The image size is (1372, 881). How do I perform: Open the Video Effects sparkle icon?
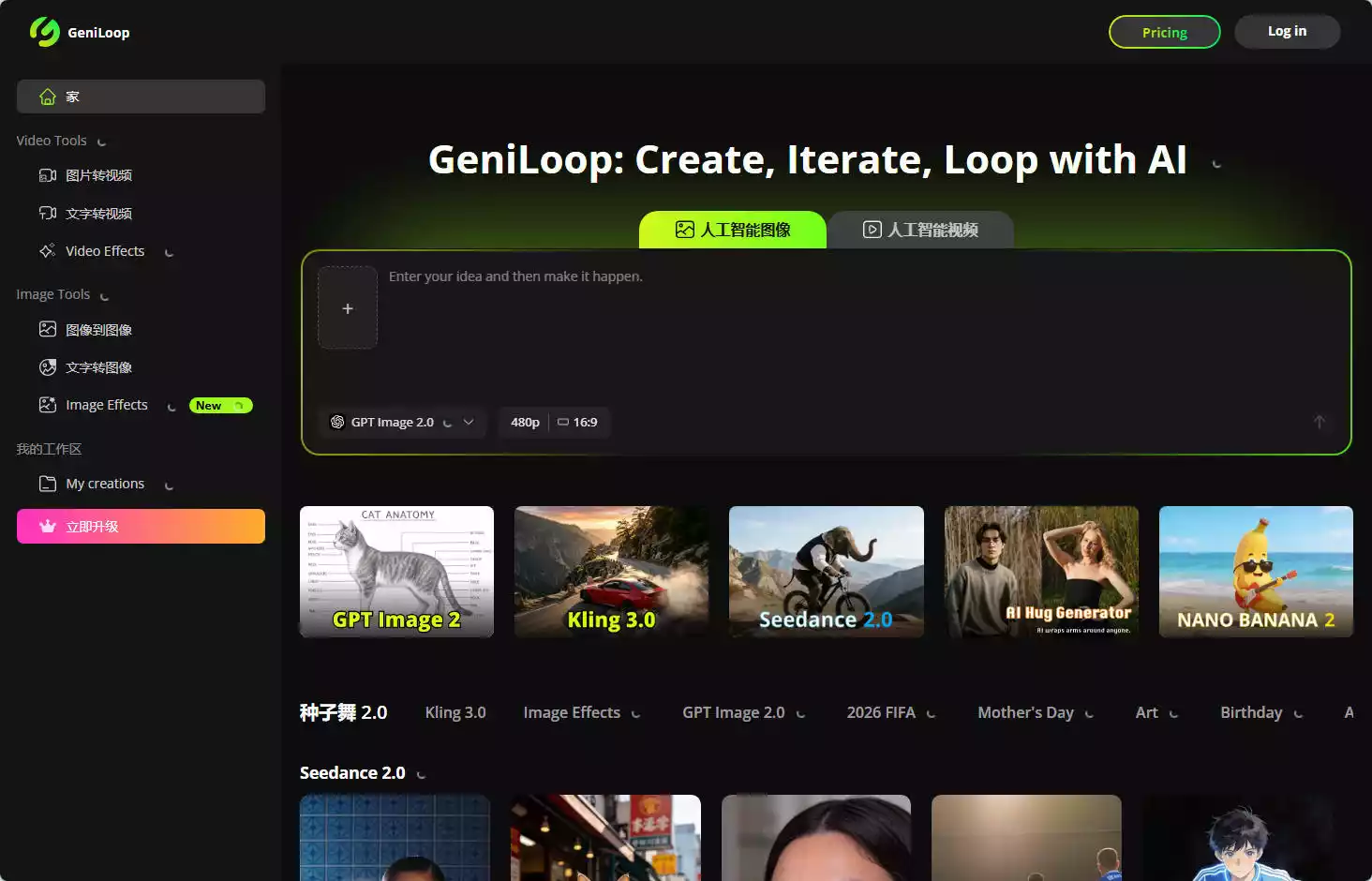click(x=48, y=250)
